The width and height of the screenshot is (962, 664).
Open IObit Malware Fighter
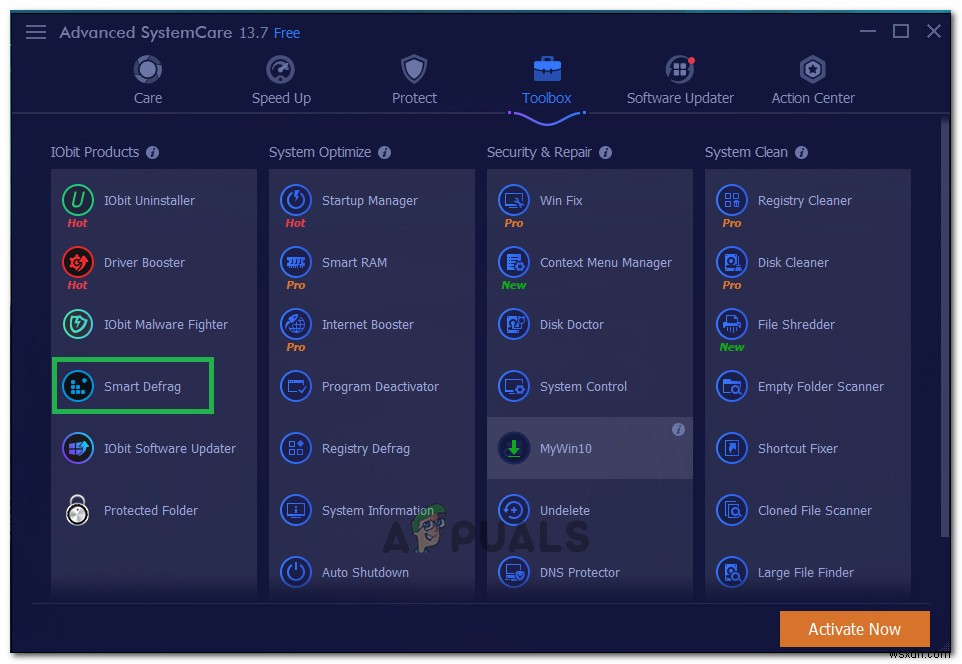point(165,324)
